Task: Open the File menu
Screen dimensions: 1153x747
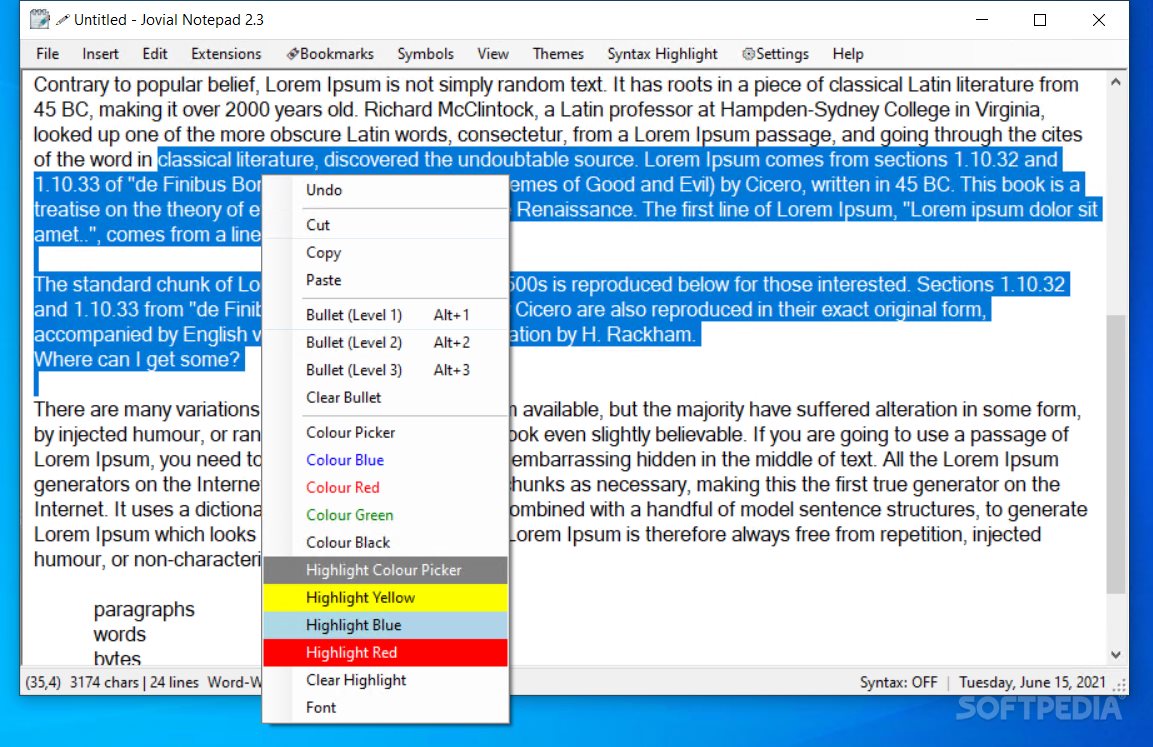Action: point(47,54)
